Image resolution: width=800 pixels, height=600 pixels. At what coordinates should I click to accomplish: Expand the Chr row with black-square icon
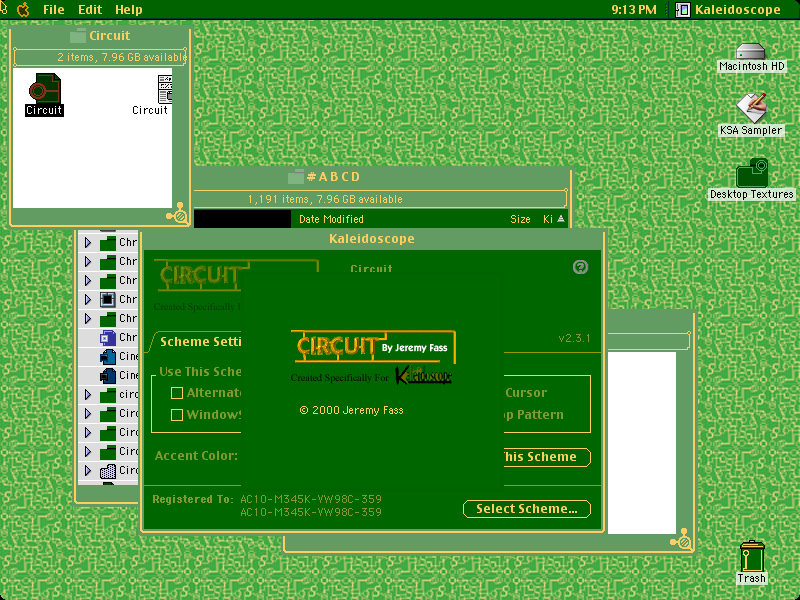tap(88, 299)
